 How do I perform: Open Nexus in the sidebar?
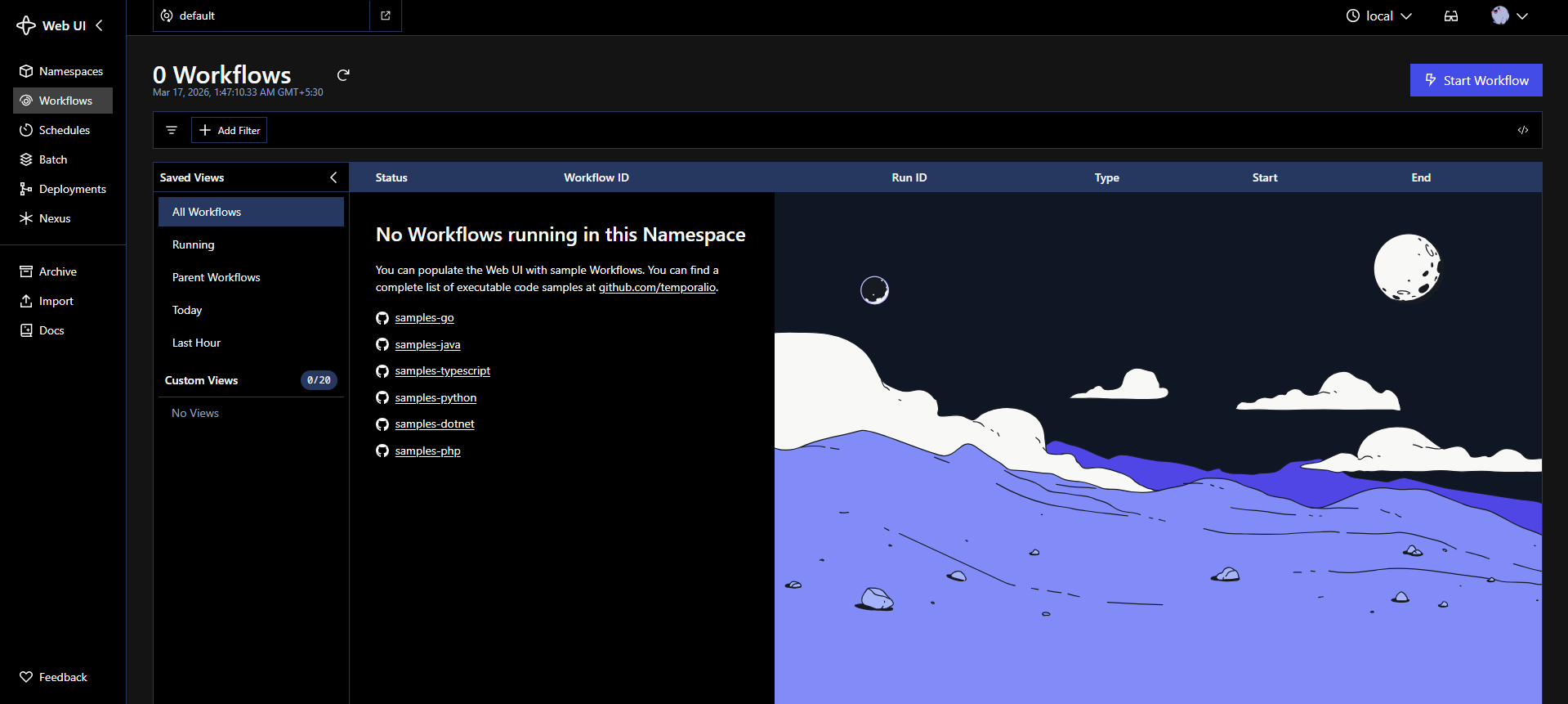pyautogui.click(x=62, y=218)
